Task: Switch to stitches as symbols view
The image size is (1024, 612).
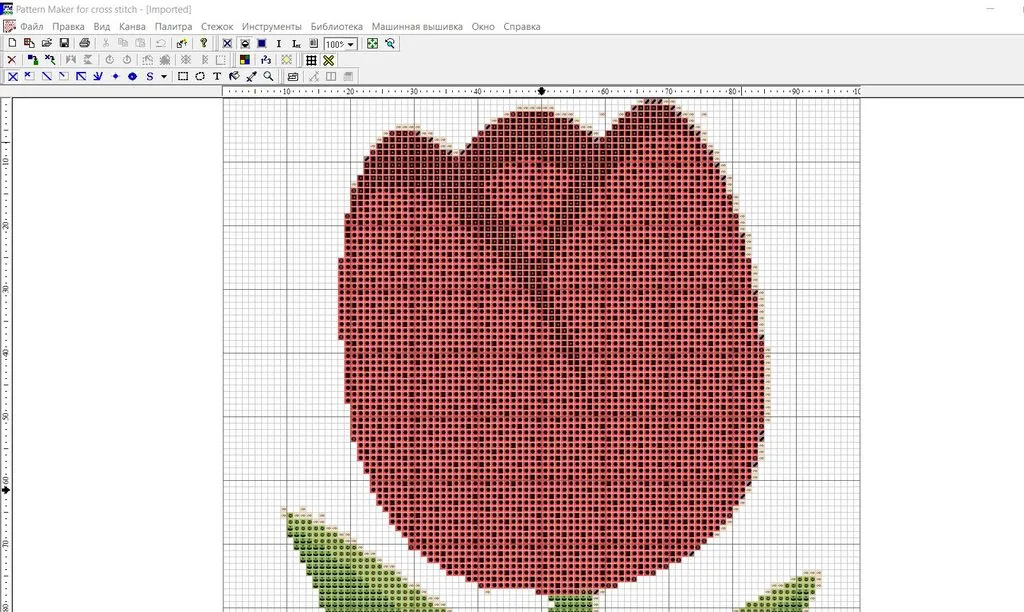Action: (244, 44)
